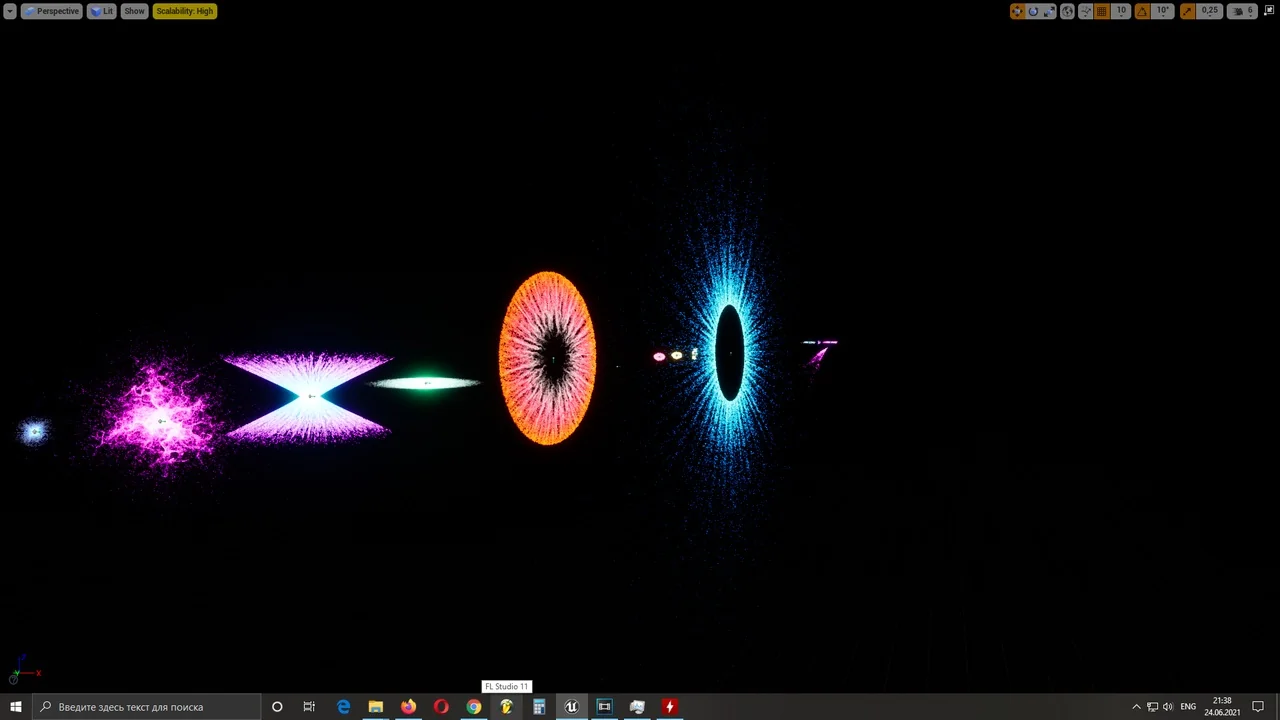Image resolution: width=1280 pixels, height=720 pixels.
Task: Select the translate (move) gizmo tool
Action: coord(1017,11)
